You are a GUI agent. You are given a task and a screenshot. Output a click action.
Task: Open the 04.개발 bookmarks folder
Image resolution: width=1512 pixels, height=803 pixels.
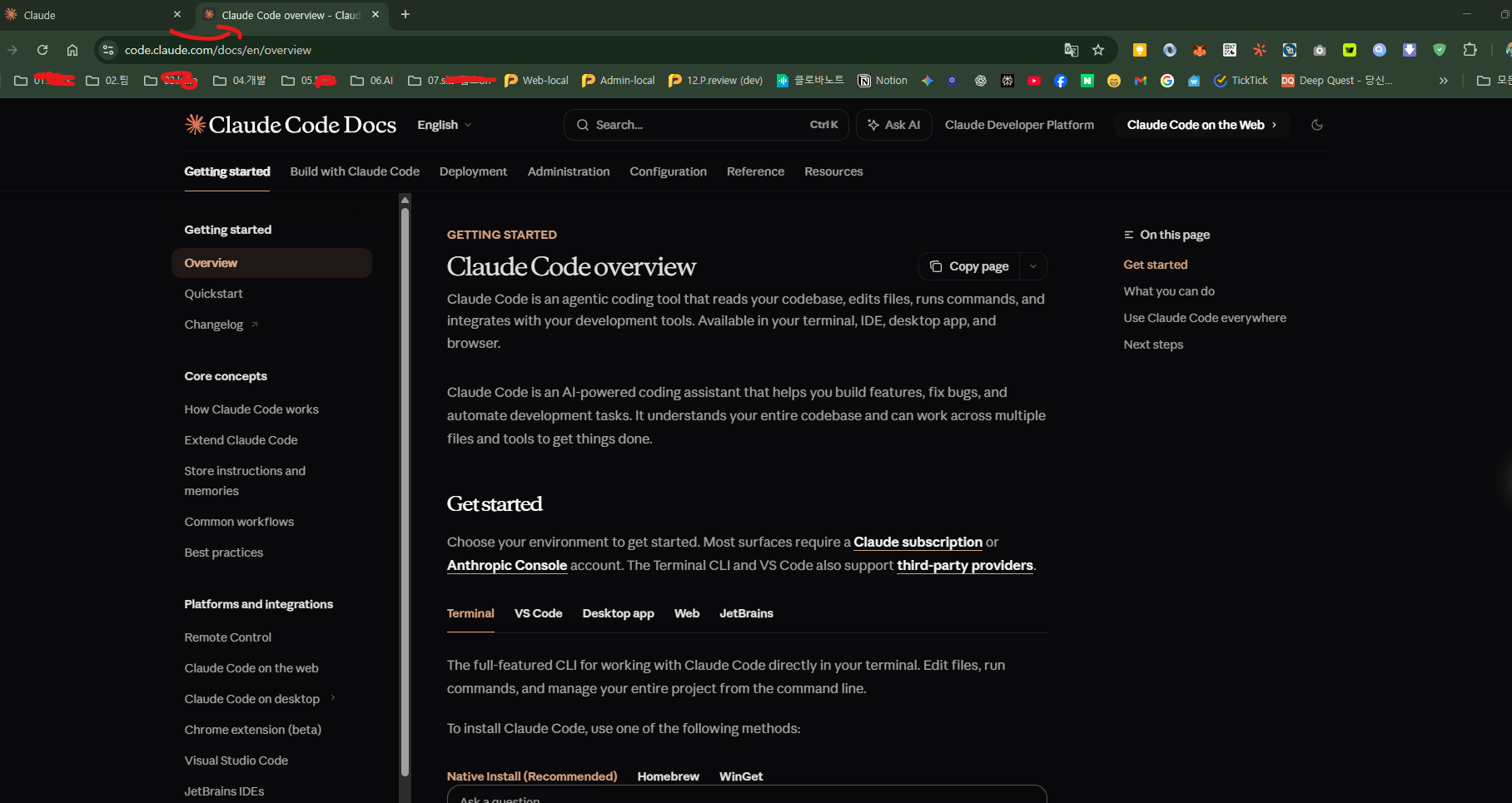(x=240, y=81)
